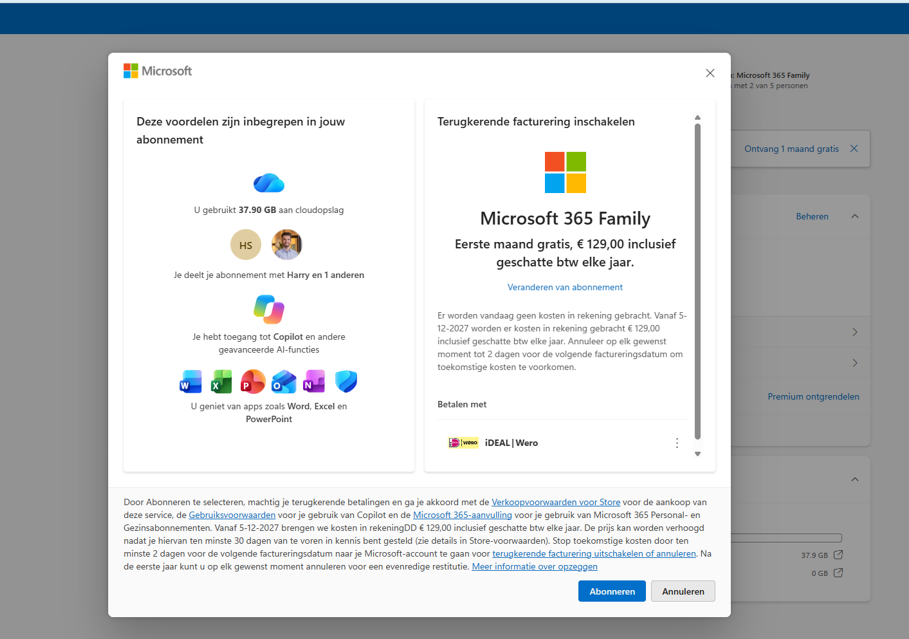Open the external link next to 37.9 GB
The width and height of the screenshot is (909, 639).
click(838, 555)
